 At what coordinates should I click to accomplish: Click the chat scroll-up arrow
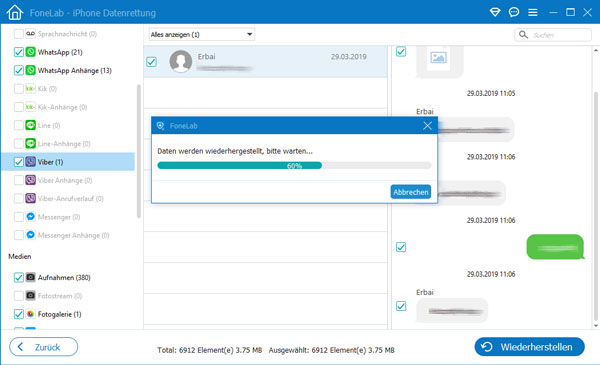(596, 50)
